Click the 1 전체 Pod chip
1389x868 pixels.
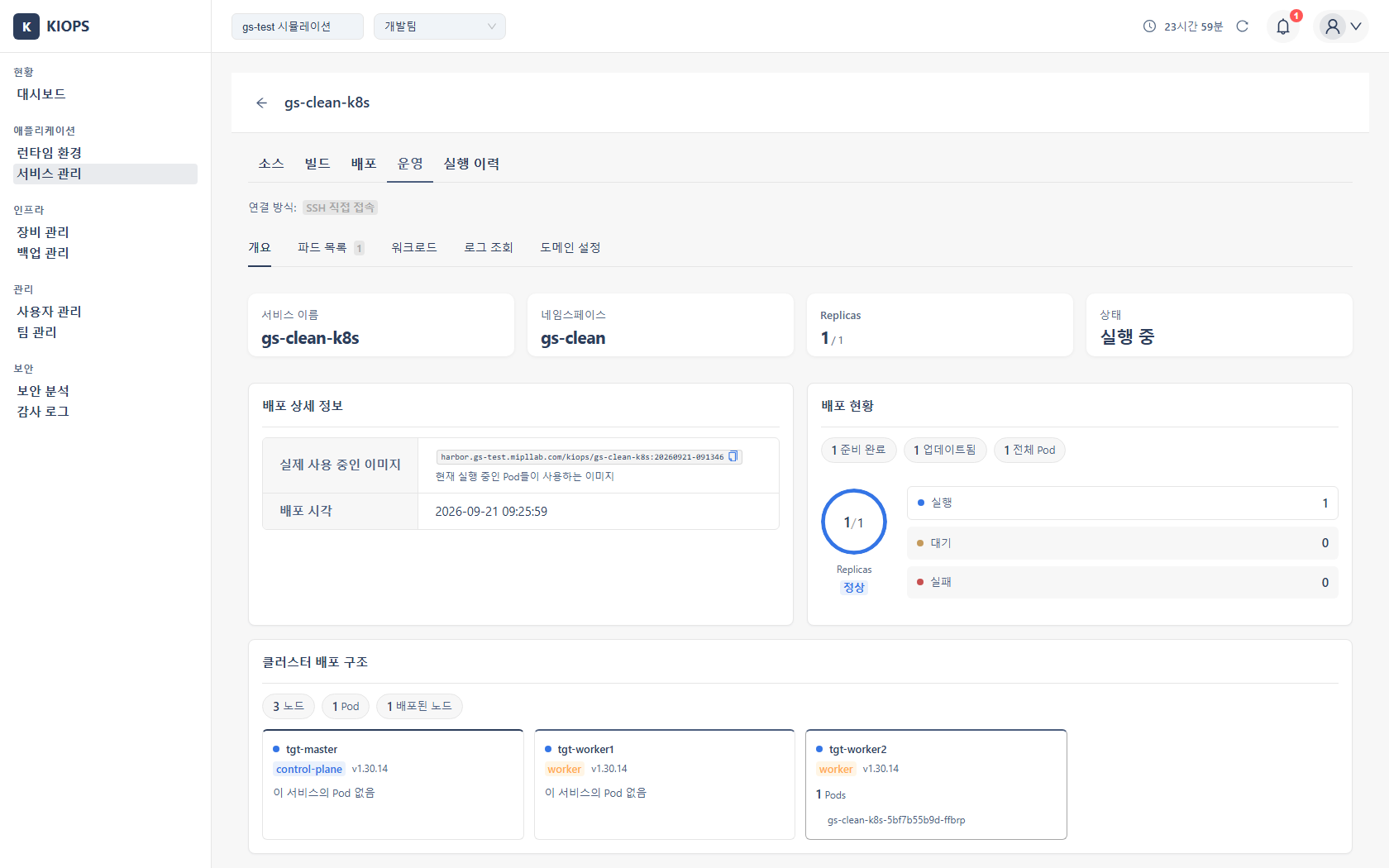[1029, 450]
